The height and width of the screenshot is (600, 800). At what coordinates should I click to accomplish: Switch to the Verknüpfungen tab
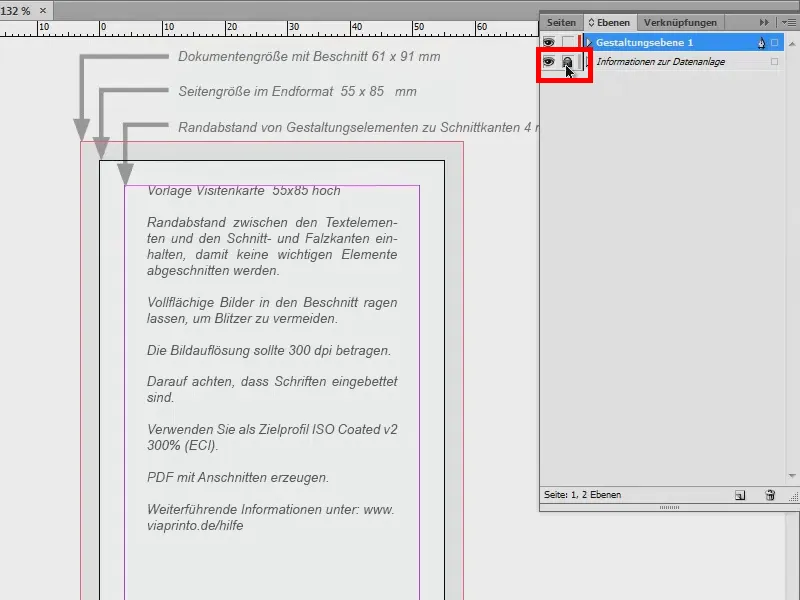tap(680, 22)
